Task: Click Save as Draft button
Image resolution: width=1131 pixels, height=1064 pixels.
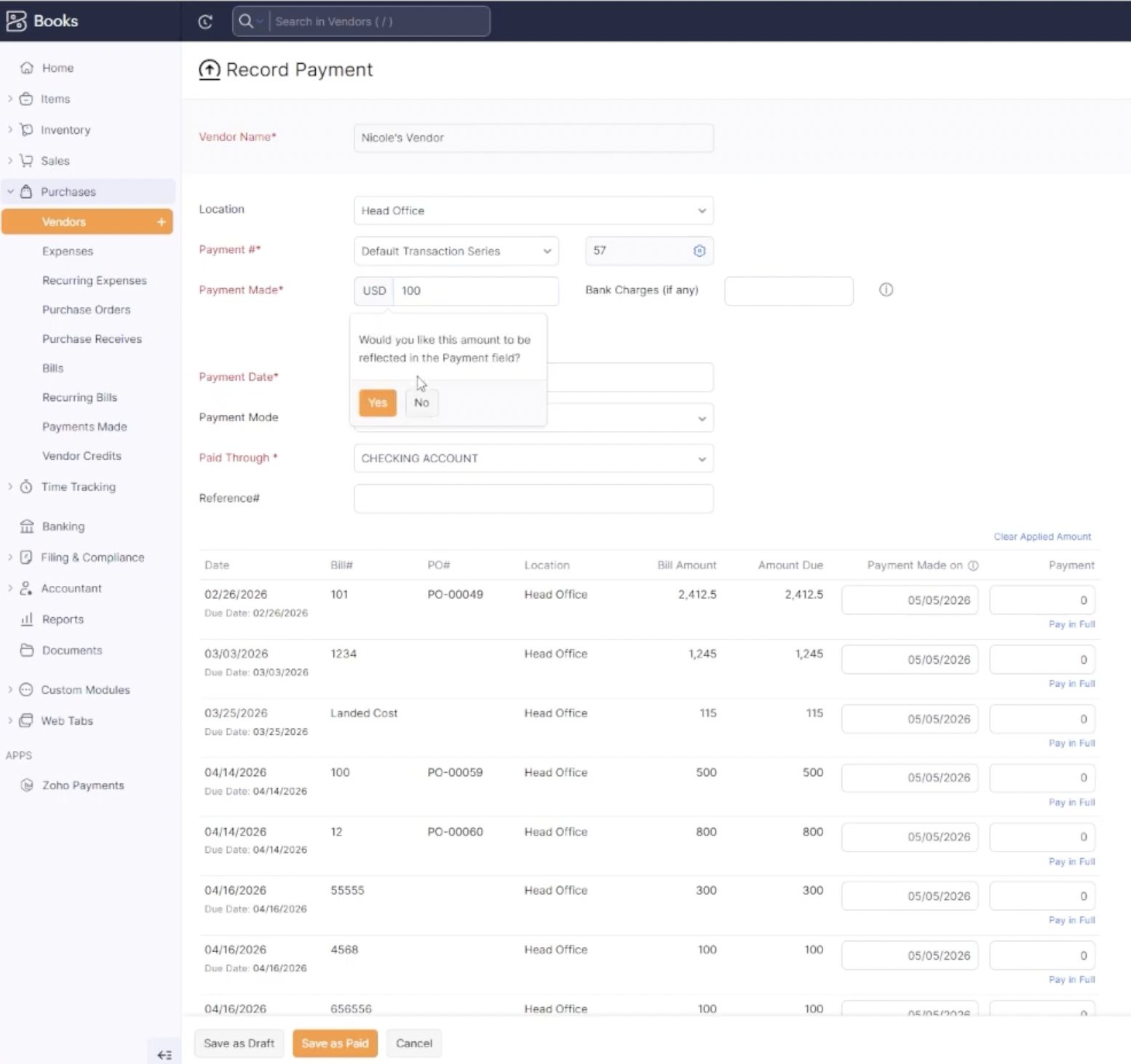Action: (x=239, y=1043)
